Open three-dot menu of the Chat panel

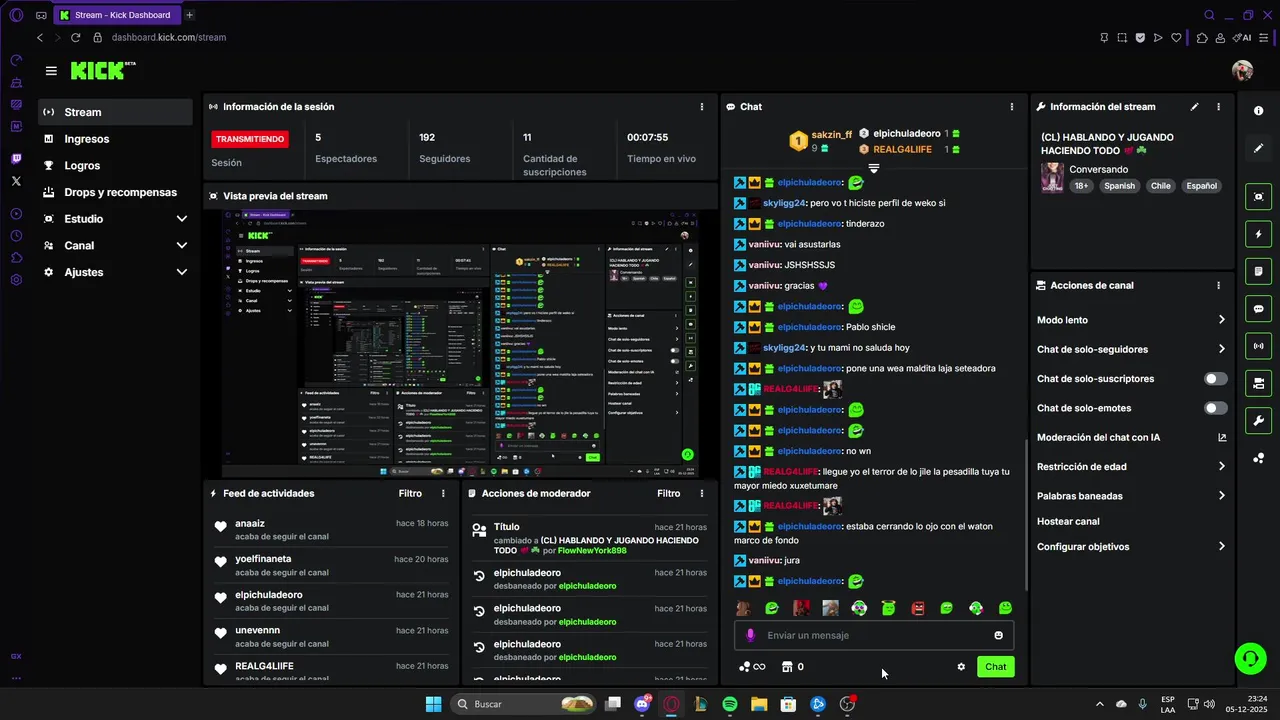[x=1012, y=107]
